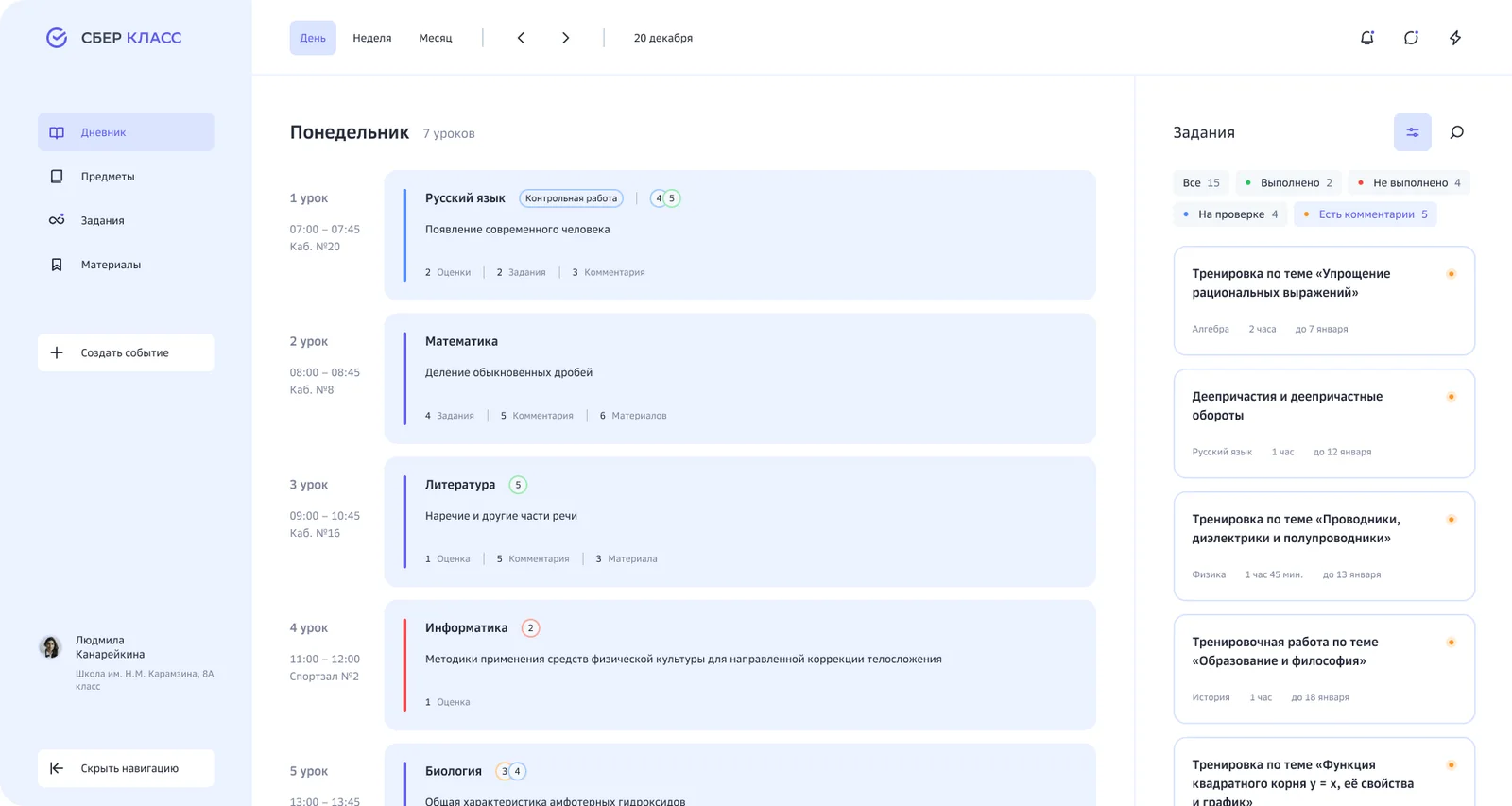Open Проводники, диэлектрики task card

(x=1324, y=546)
